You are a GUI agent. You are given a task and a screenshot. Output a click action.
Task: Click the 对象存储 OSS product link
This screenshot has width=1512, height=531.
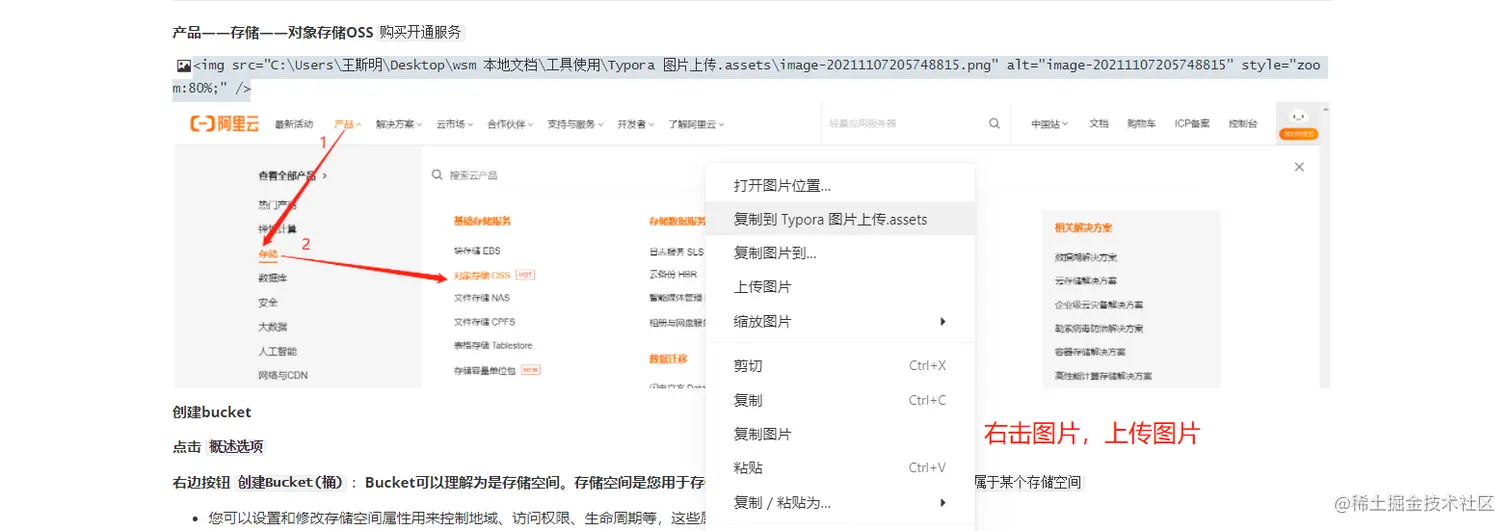click(482, 274)
